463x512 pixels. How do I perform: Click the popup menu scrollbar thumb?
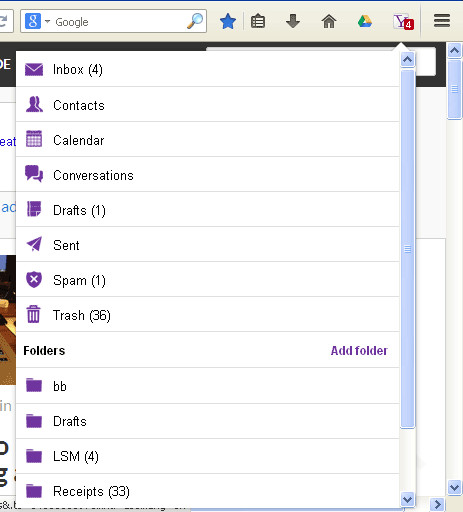click(x=407, y=249)
